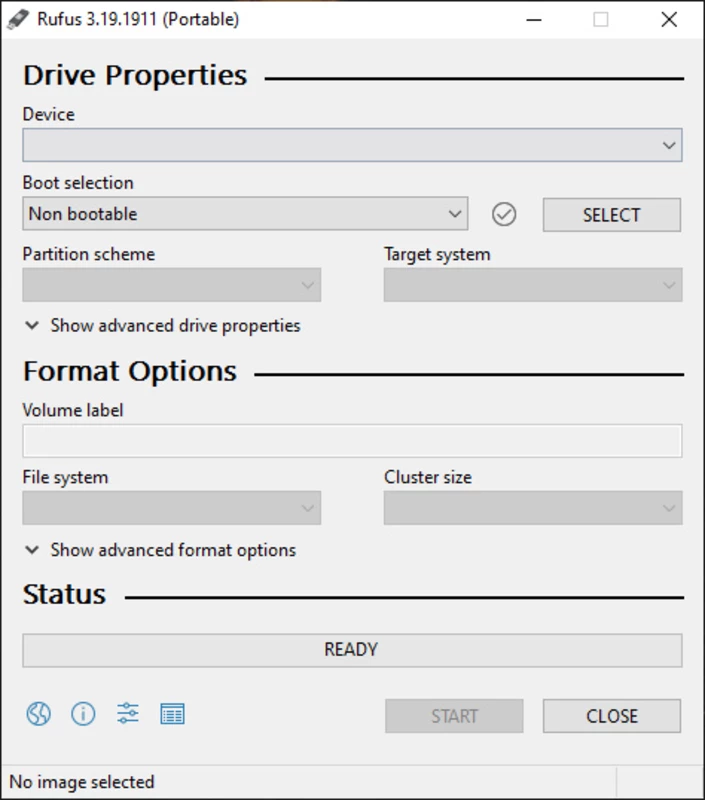
Task: Click the Volume label text field
Action: pos(352,441)
